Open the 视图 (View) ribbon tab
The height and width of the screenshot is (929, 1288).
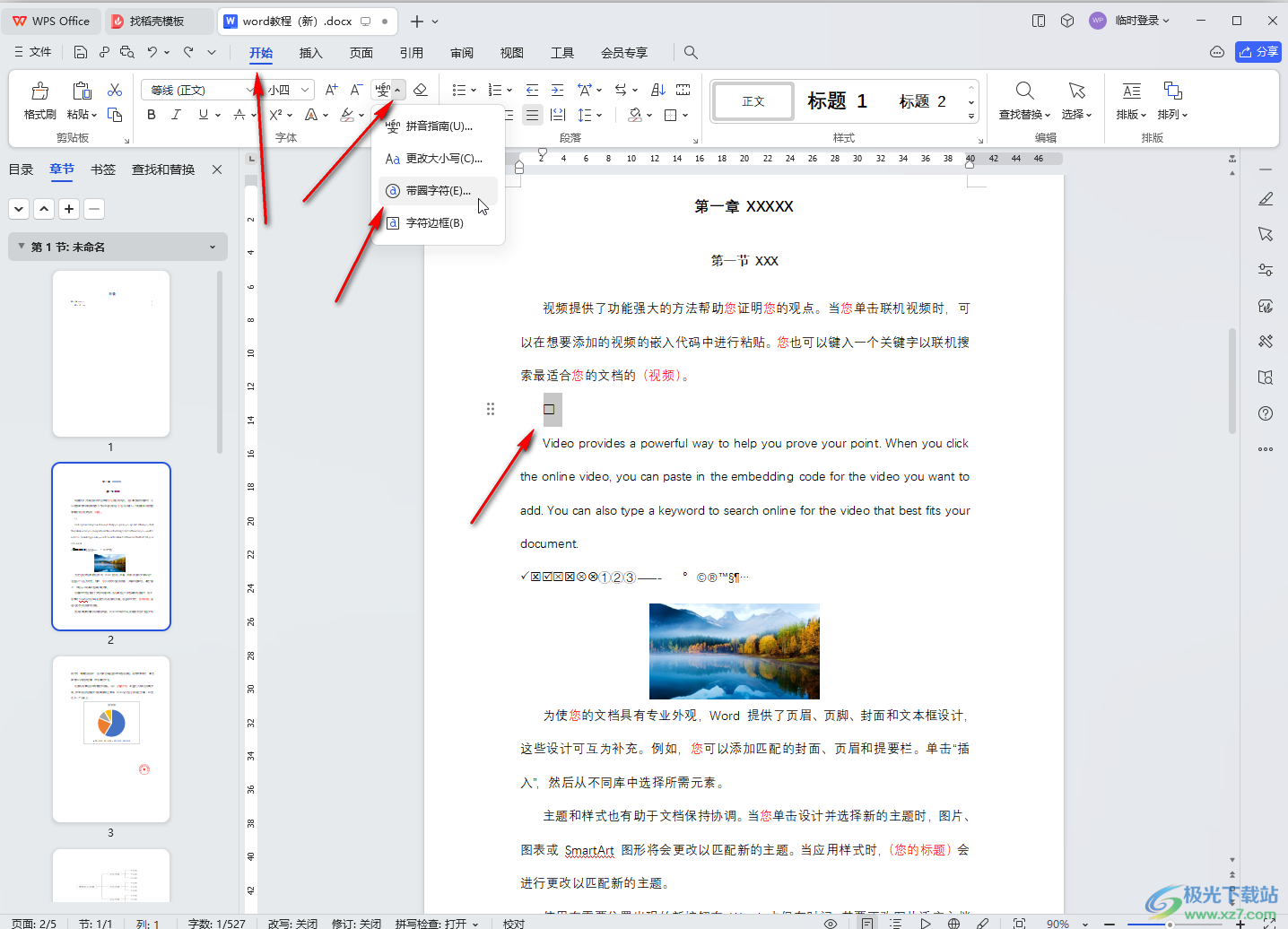coord(511,53)
